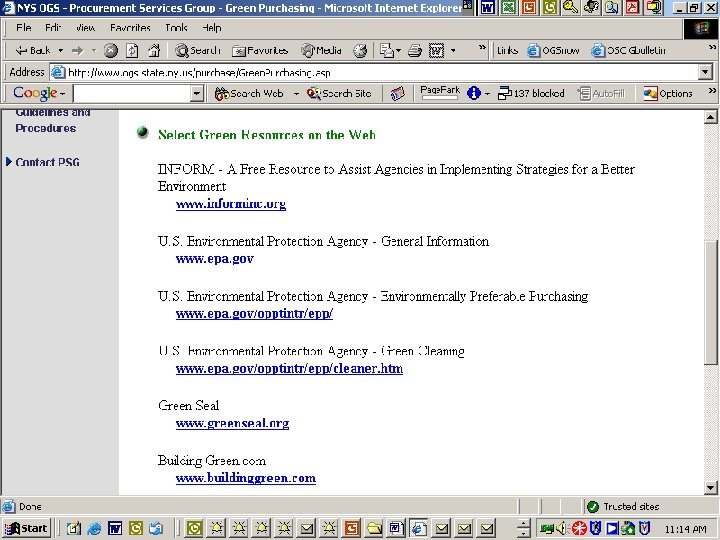Click the Start button
The height and width of the screenshot is (540, 720).
tap(27, 529)
